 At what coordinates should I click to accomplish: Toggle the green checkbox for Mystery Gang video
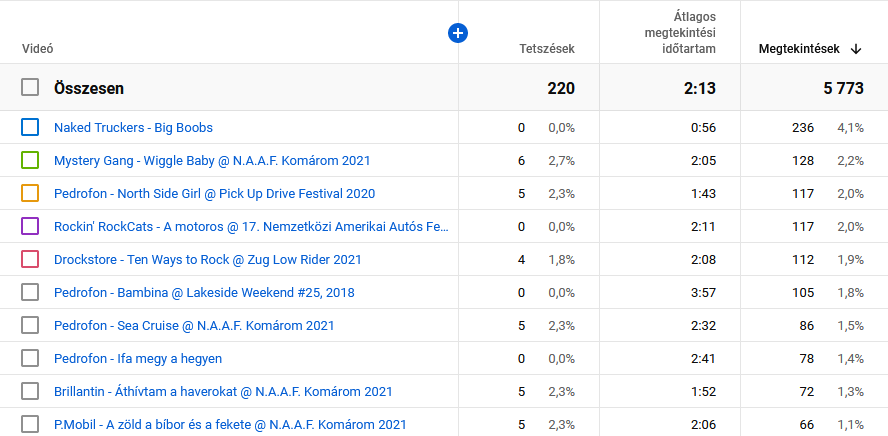tap(30, 160)
